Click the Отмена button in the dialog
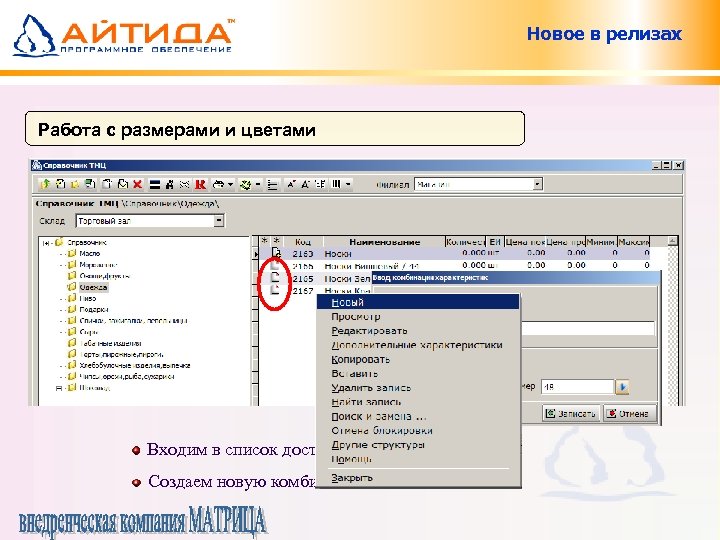This screenshot has width=720, height=540. (x=629, y=413)
